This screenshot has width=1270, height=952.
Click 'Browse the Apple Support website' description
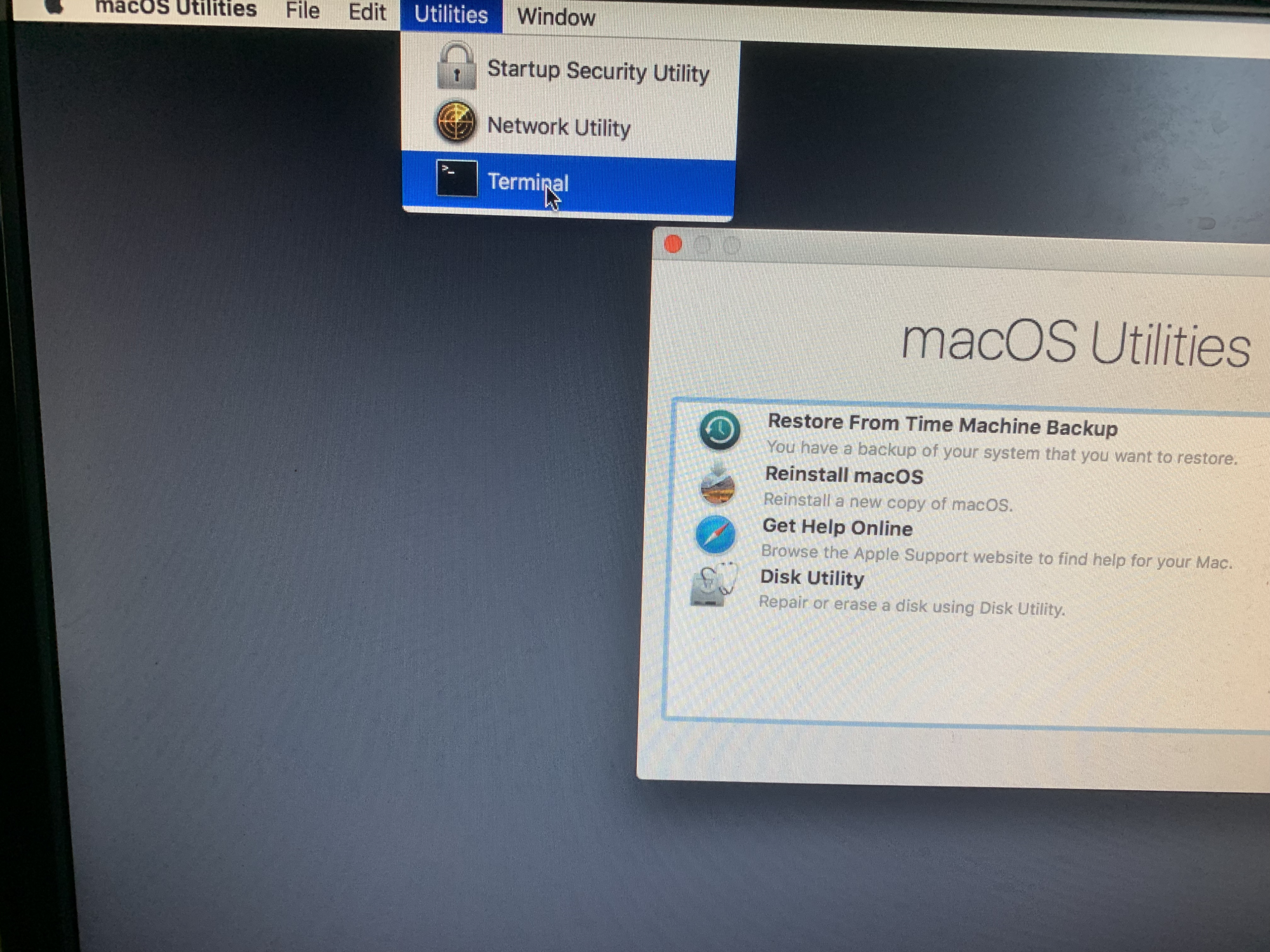[x=996, y=557]
